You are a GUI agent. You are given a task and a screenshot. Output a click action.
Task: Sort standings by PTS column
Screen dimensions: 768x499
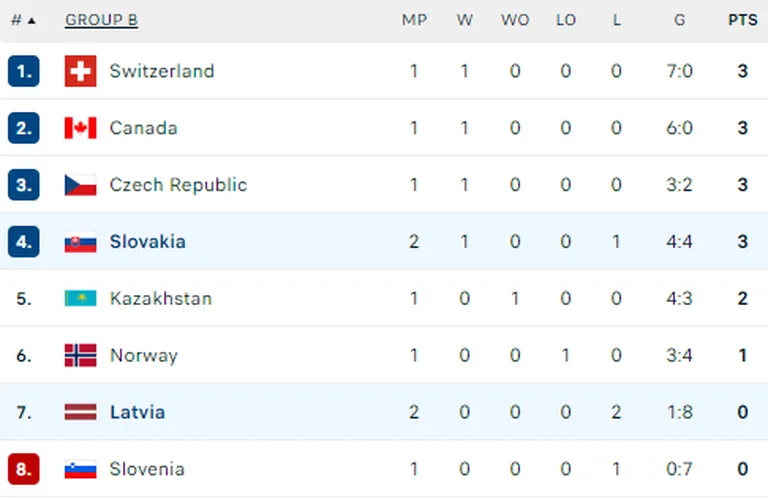[743, 20]
